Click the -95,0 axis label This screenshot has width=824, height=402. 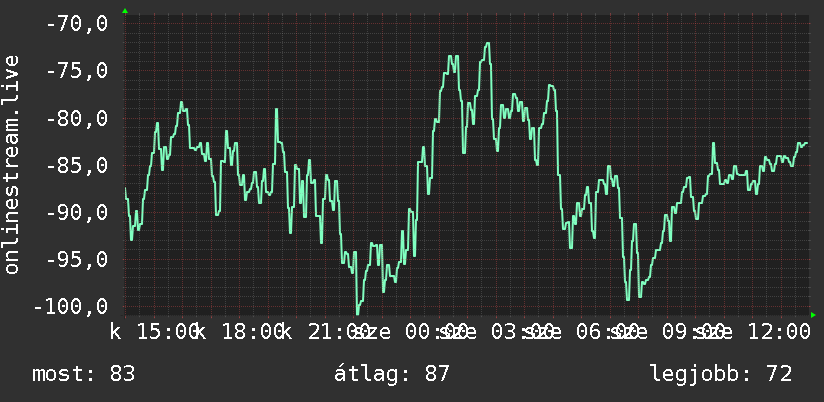pyautogui.click(x=77, y=260)
